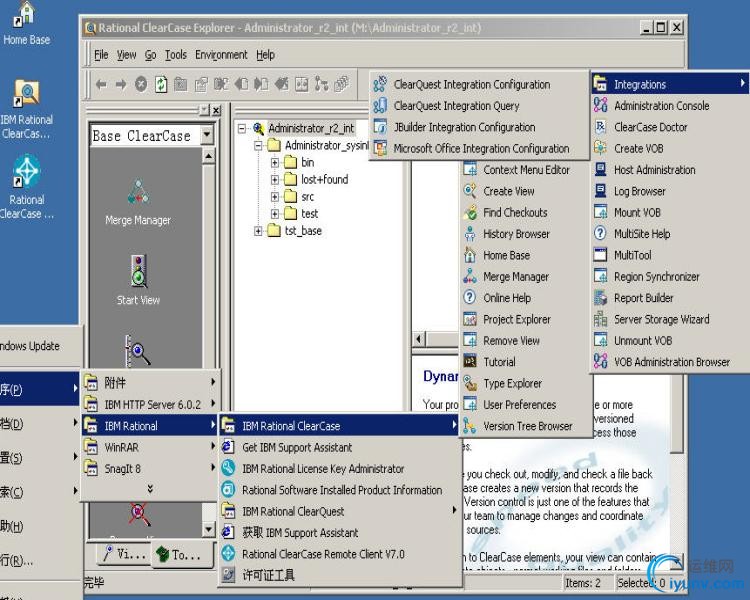
Task: Open Rational ClearCase explorer desktop icon
Action: [27, 187]
